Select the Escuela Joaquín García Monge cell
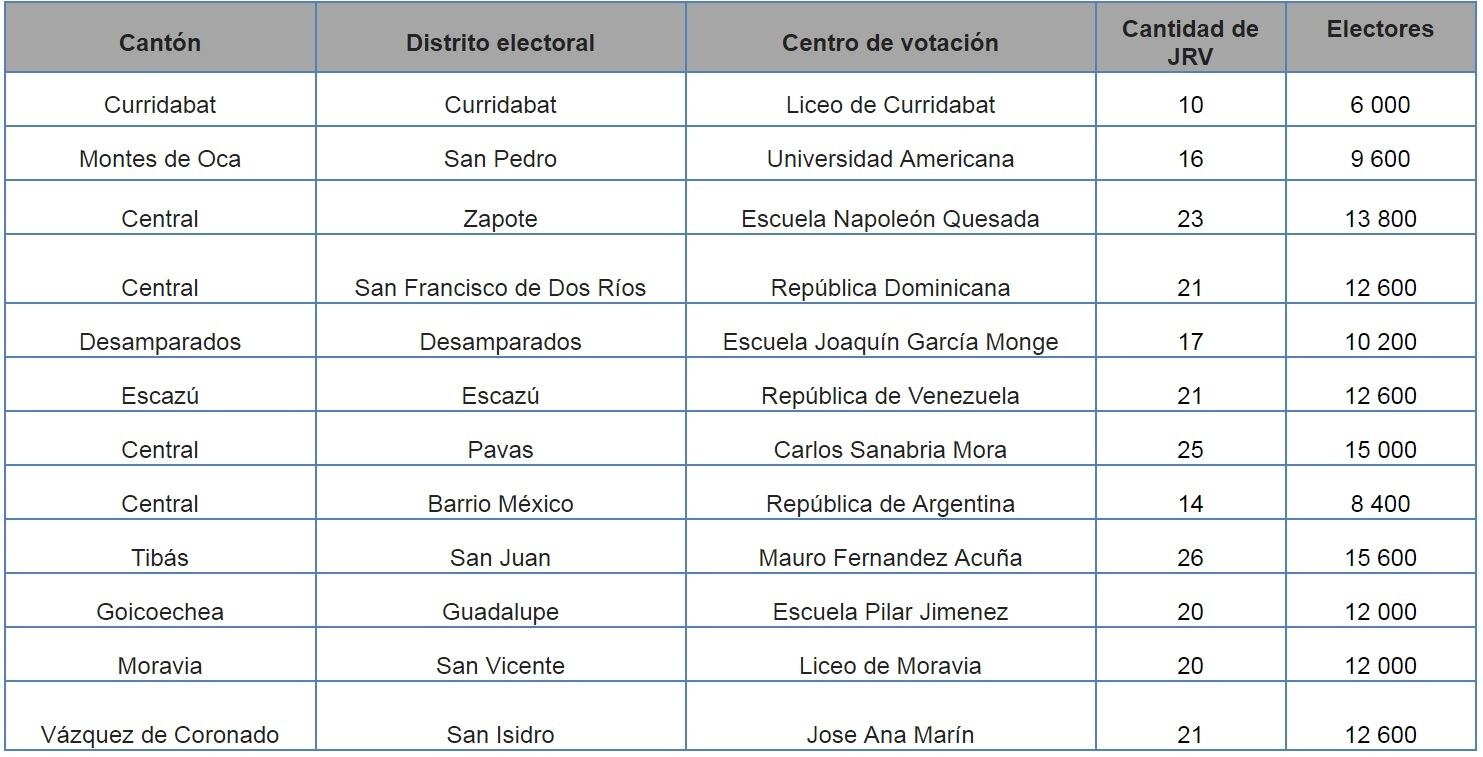The image size is (1483, 757). (x=890, y=342)
